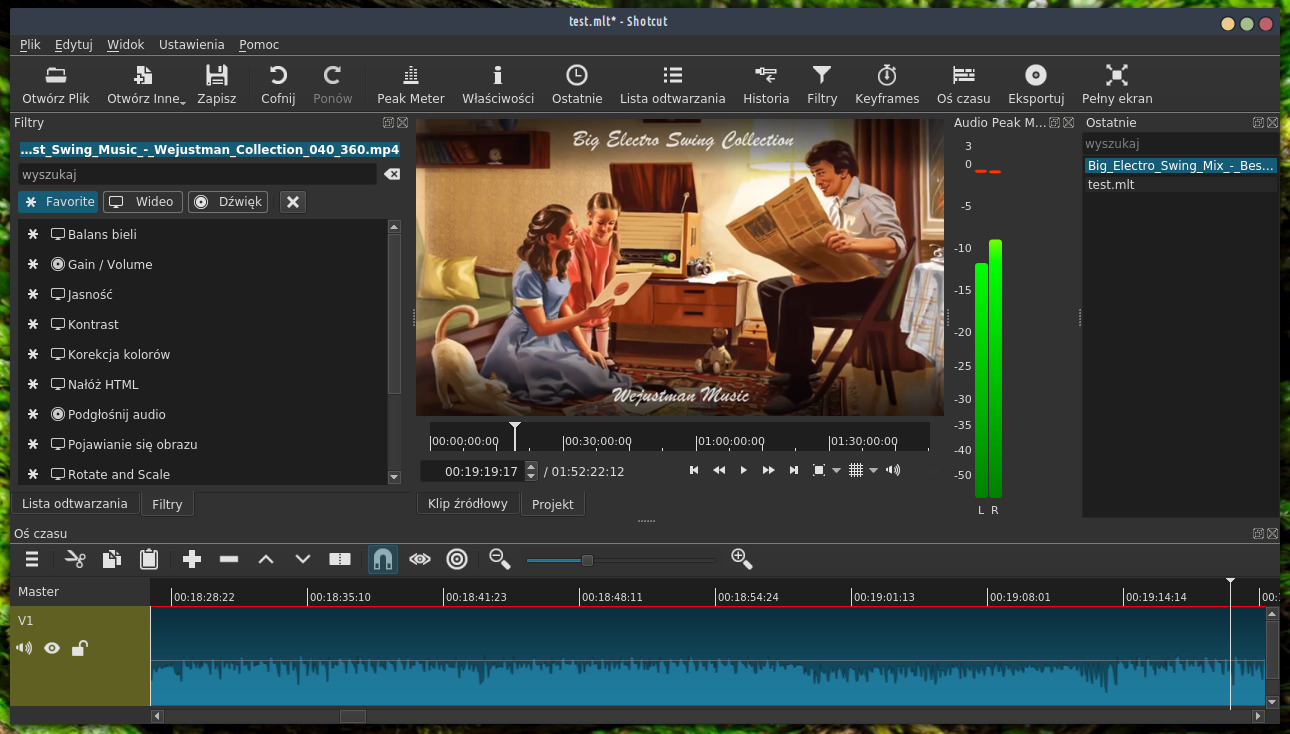Open Filtry from the toolbar
1290x734 pixels.
(x=822, y=85)
